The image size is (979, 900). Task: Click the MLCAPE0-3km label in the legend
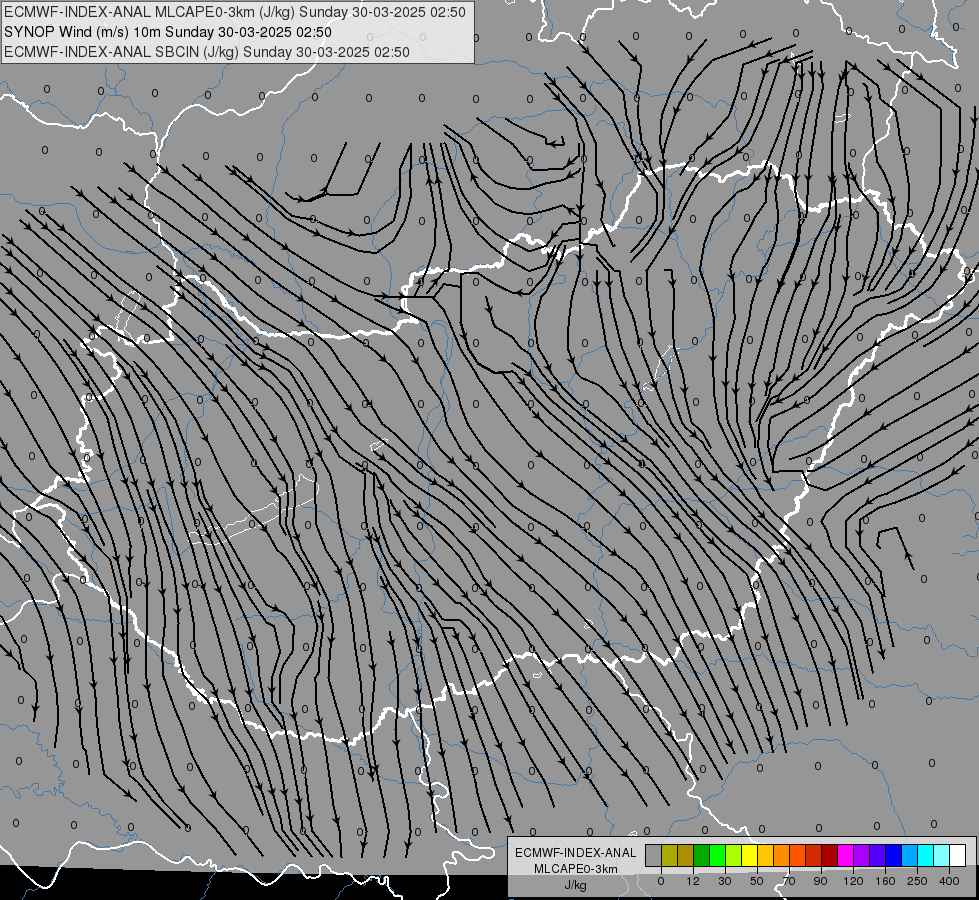(x=576, y=869)
